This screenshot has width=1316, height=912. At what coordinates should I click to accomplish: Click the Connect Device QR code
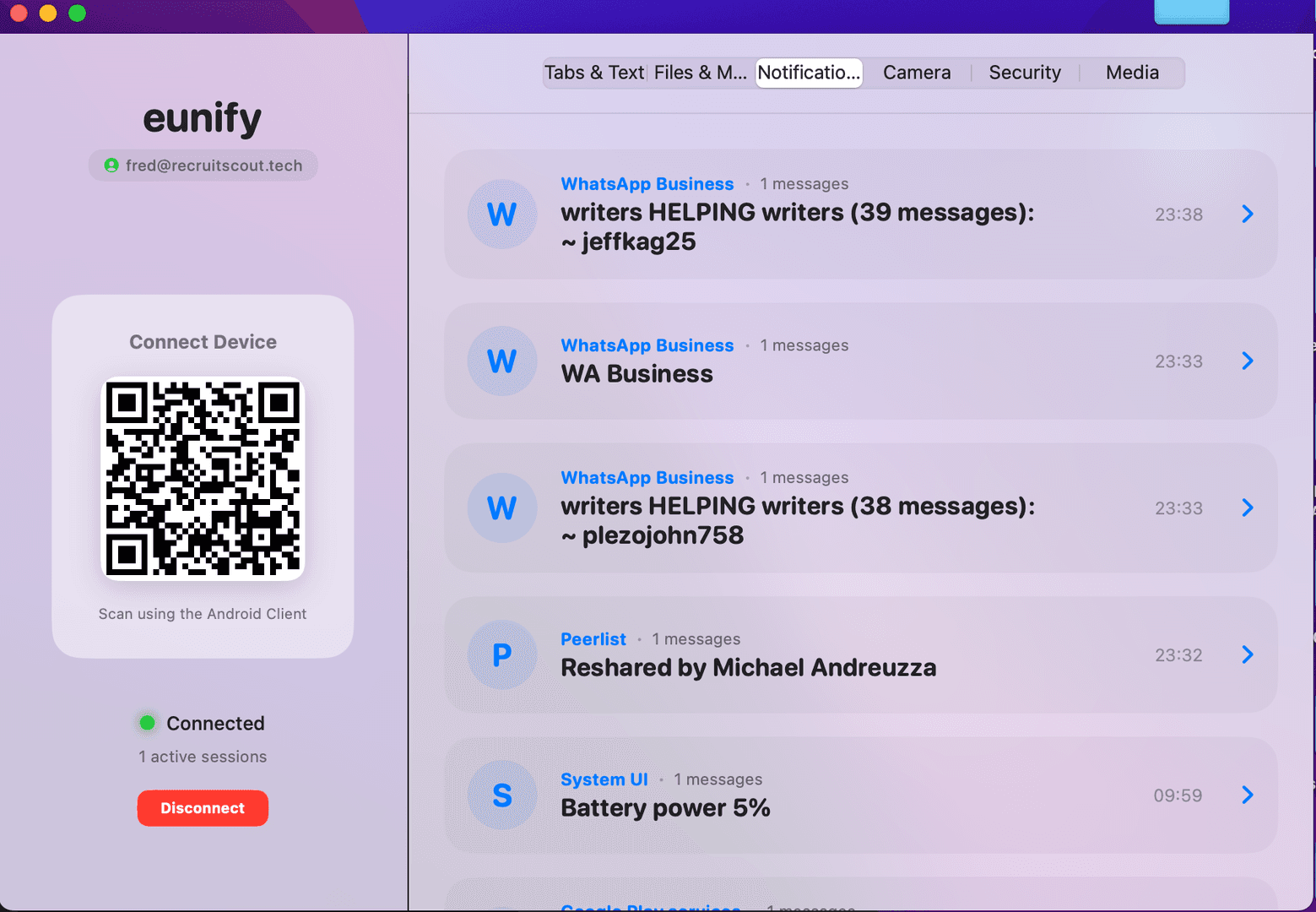[203, 479]
